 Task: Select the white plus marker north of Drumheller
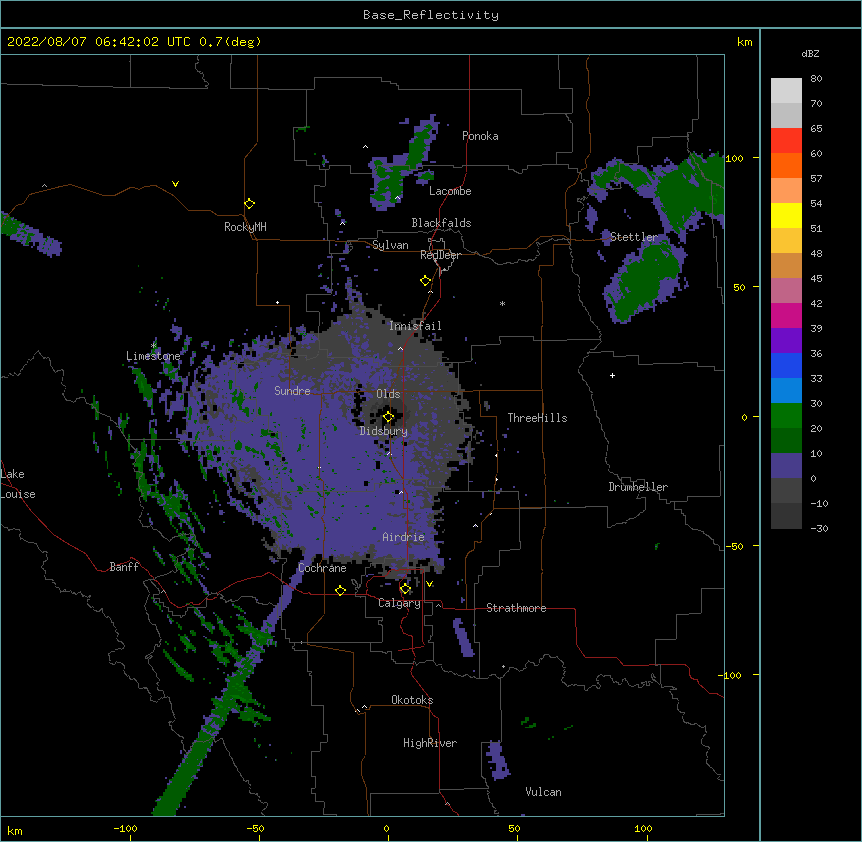tap(612, 375)
